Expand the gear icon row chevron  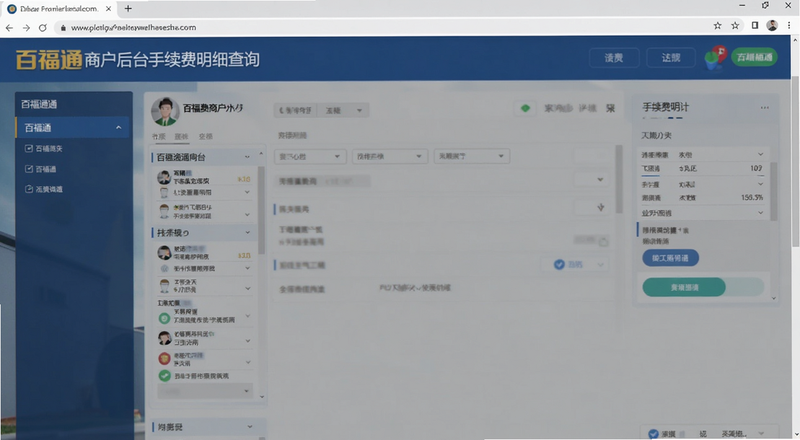tap(247, 268)
